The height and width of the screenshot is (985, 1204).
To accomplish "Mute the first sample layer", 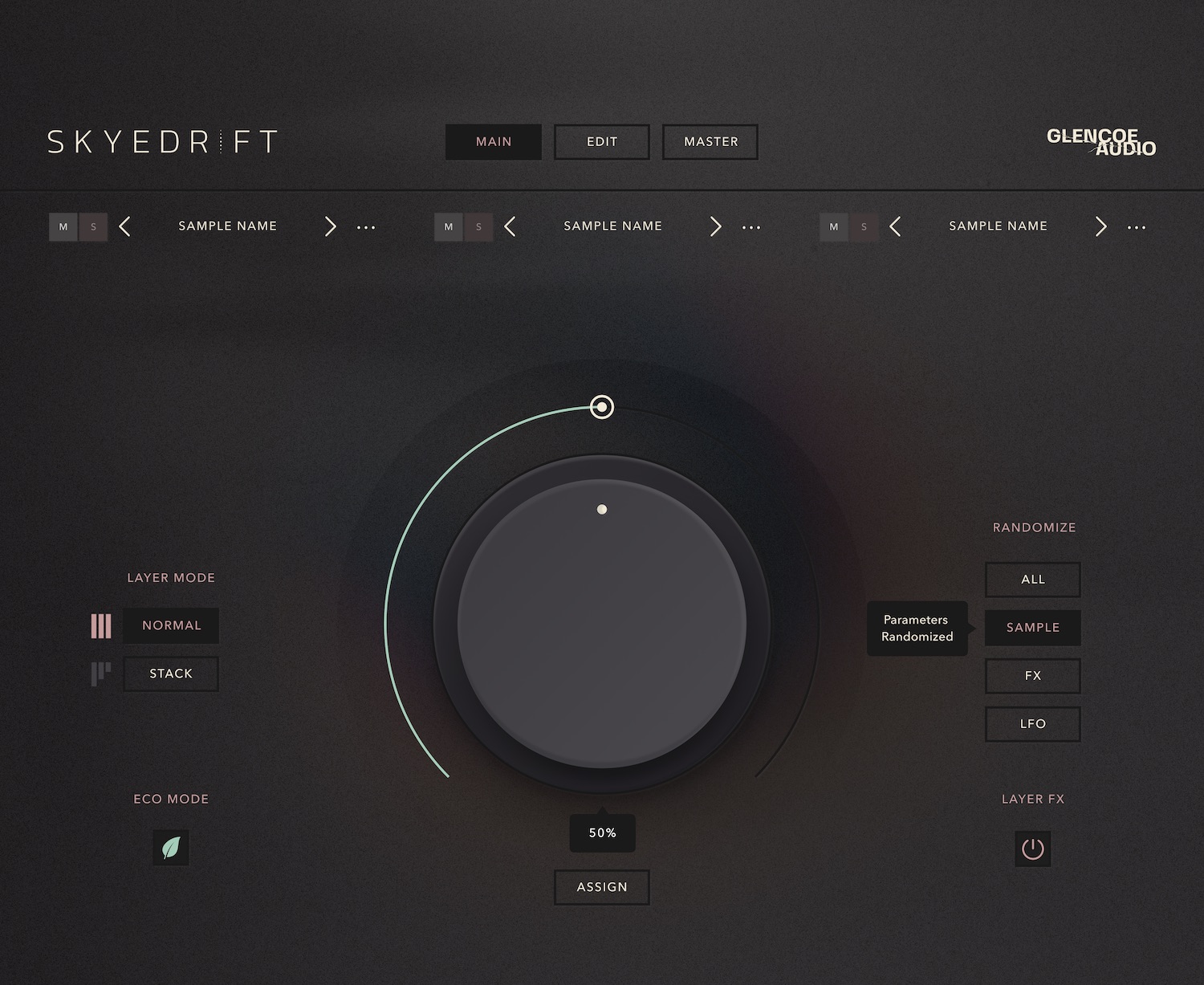I will pyautogui.click(x=63, y=227).
